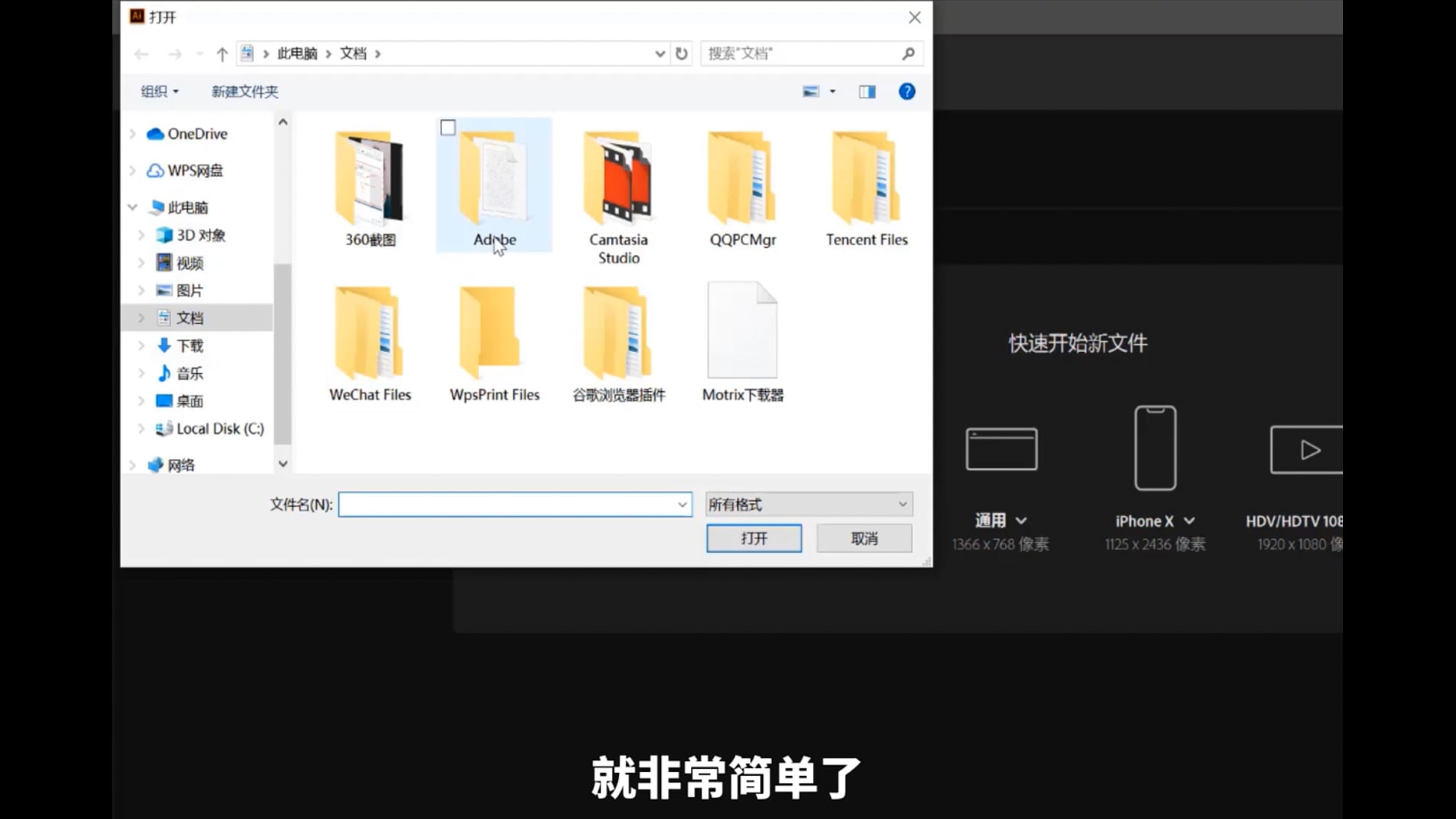The height and width of the screenshot is (819, 1456).
Task: Collapse the 此电脑 tree node
Action: (132, 206)
